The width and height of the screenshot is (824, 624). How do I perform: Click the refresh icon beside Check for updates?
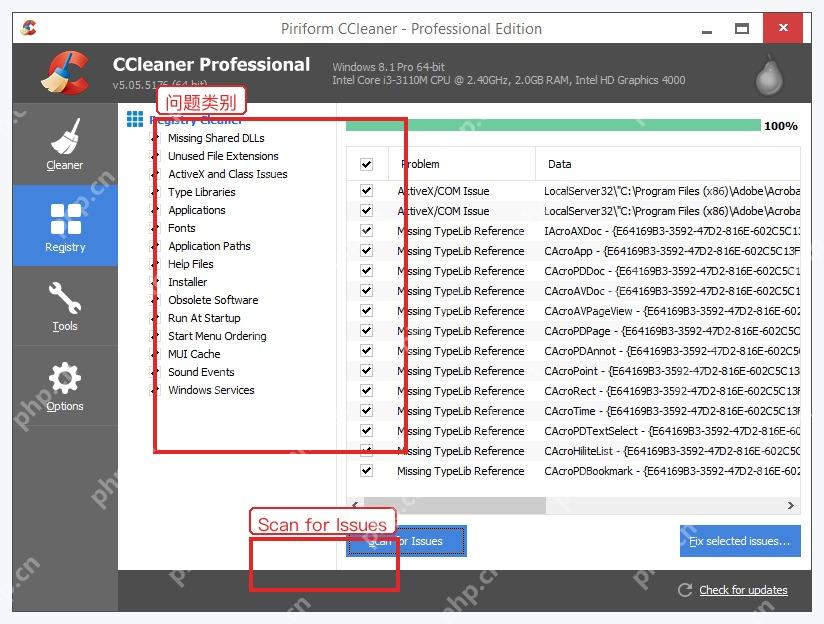685,590
